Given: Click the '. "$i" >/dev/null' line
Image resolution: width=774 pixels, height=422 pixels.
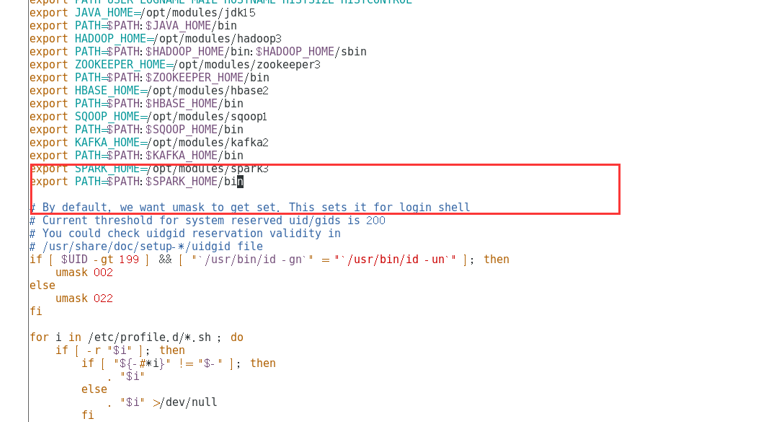Looking at the screenshot, I should 162,402.
